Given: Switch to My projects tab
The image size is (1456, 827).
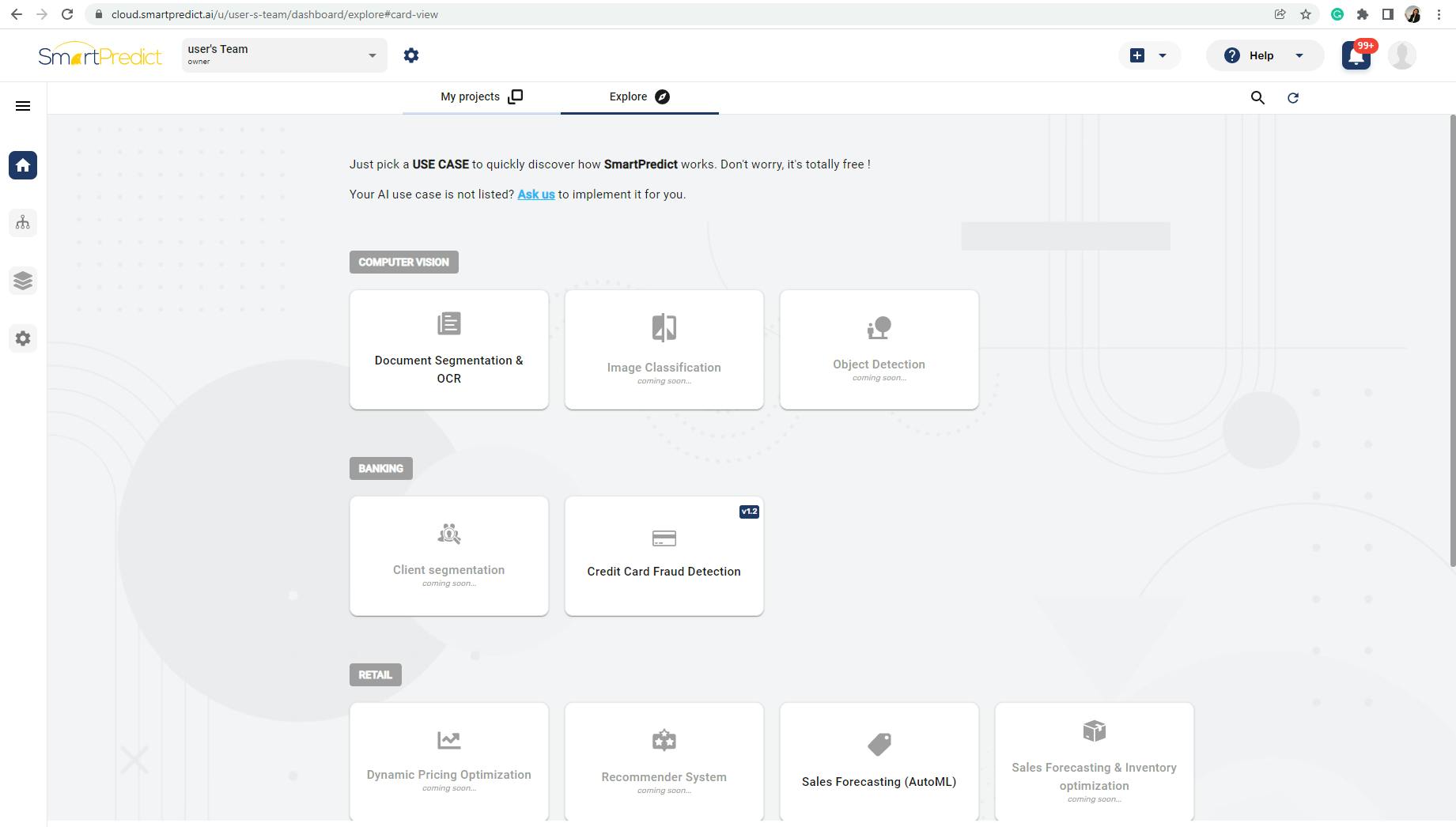Looking at the screenshot, I should (482, 96).
